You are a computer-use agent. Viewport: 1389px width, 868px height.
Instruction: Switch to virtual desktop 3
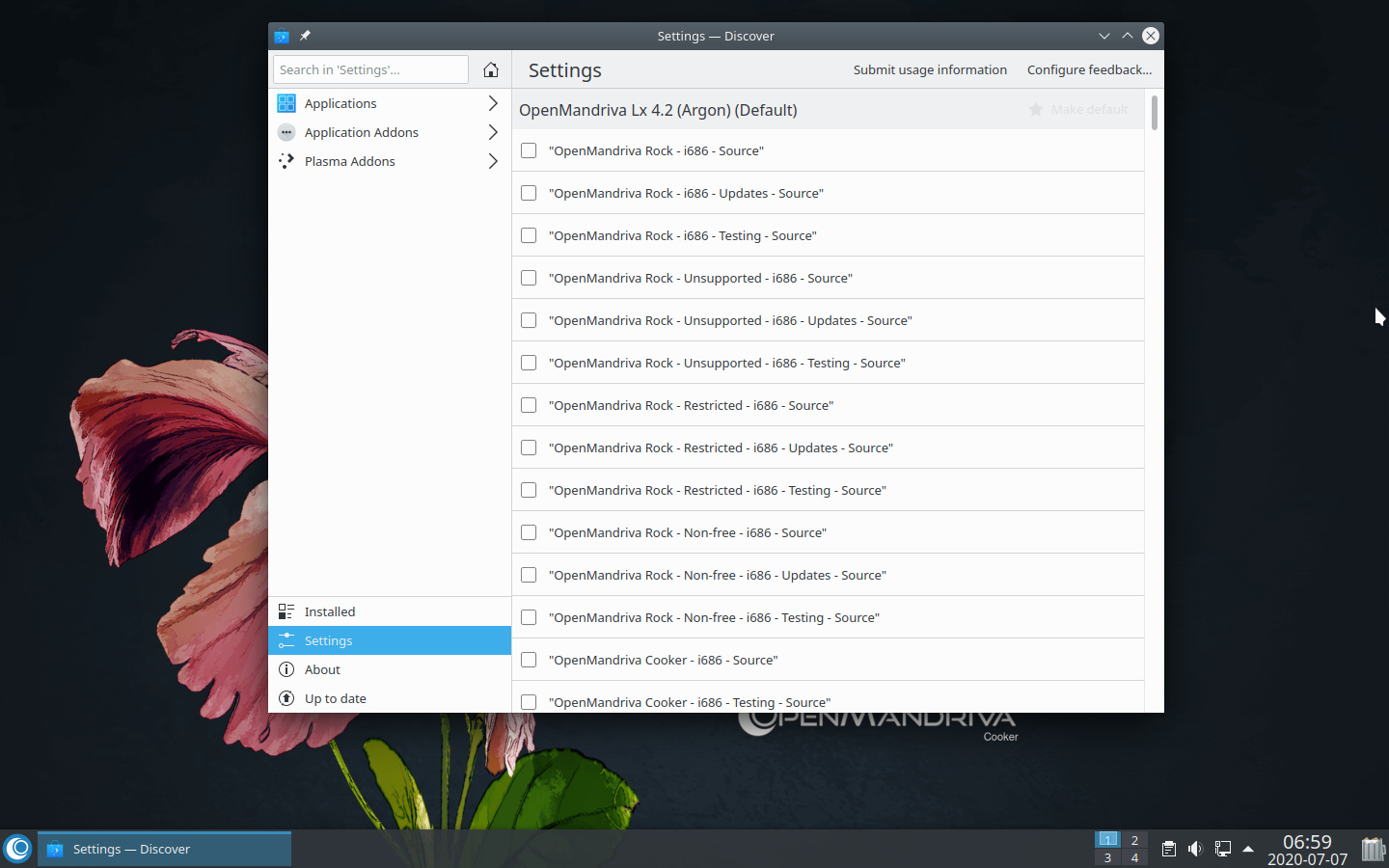(x=1107, y=857)
